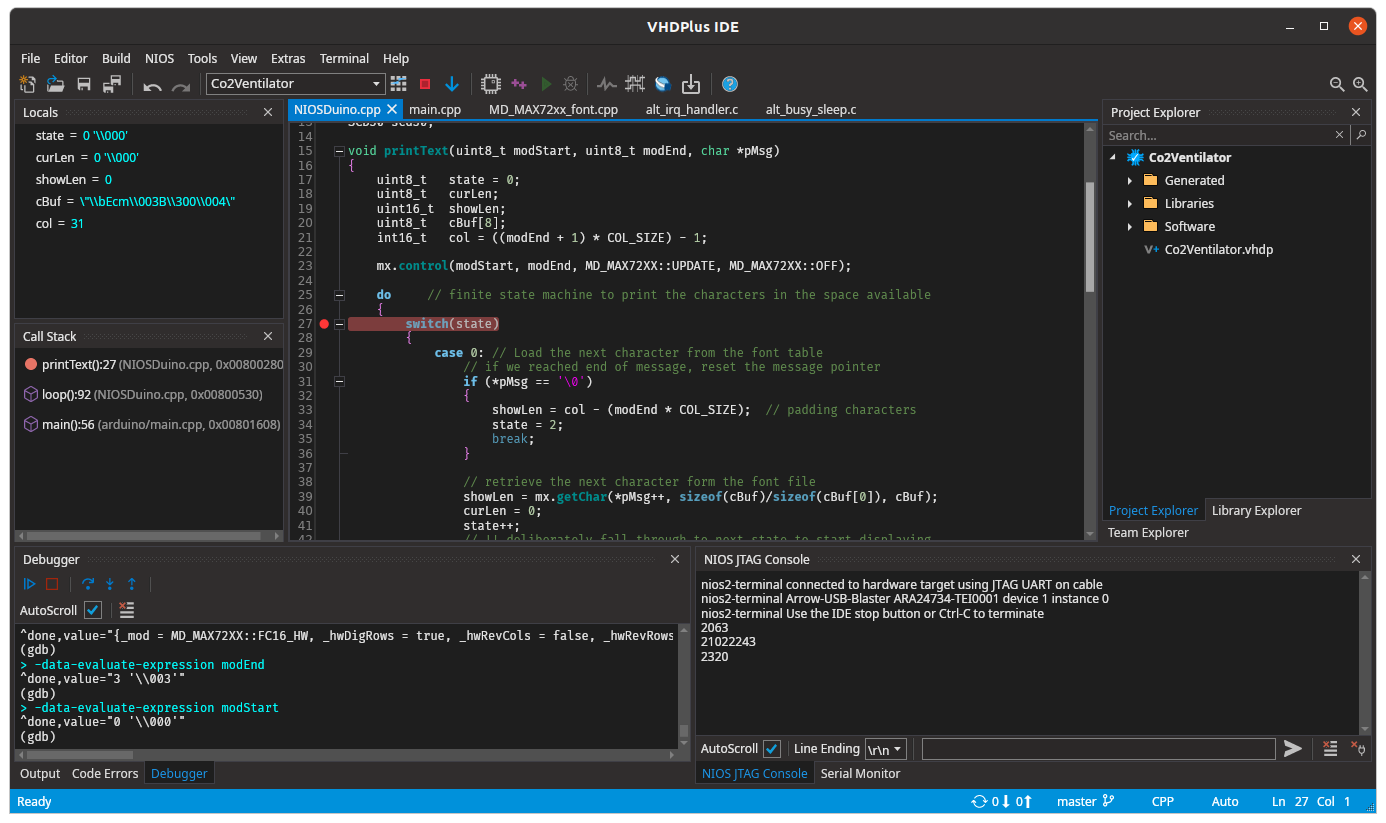Screen dimensions: 1386x823
Task: Close the Locals panel
Action: point(268,113)
